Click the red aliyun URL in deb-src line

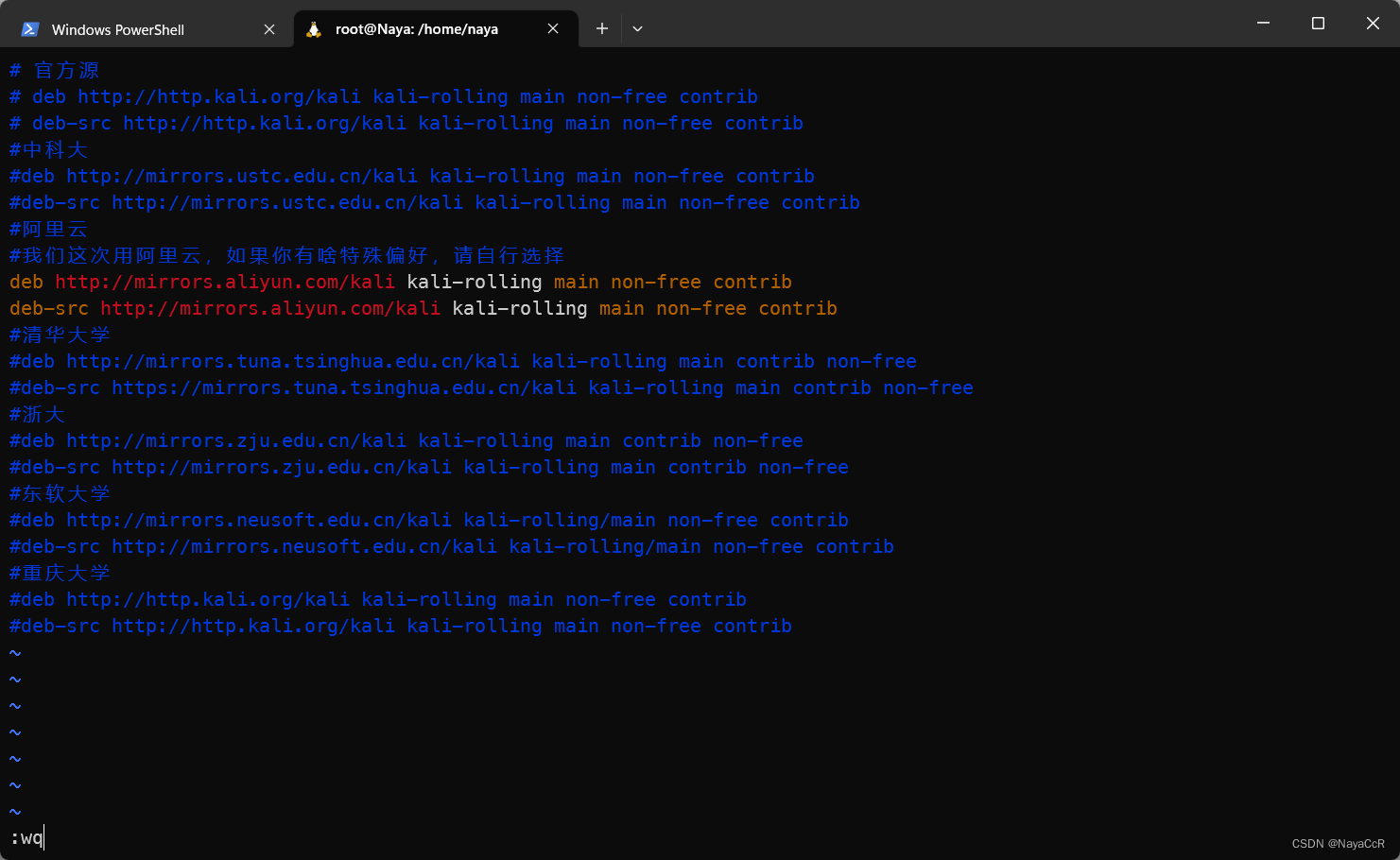click(x=270, y=308)
